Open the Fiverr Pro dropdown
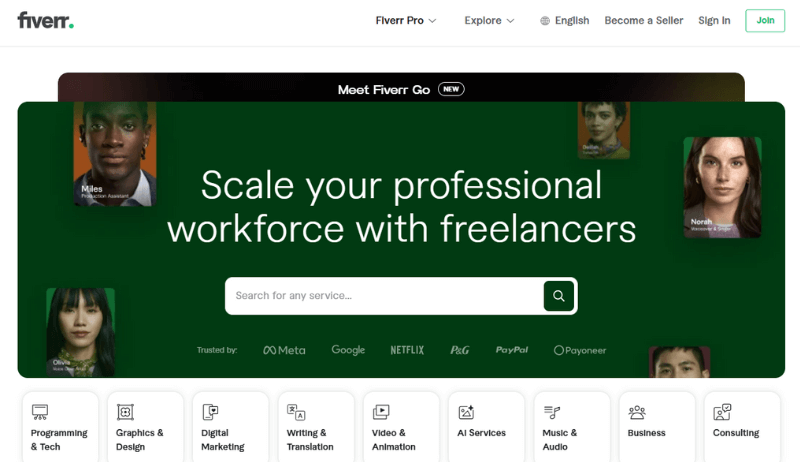This screenshot has height=462, width=800. click(406, 20)
